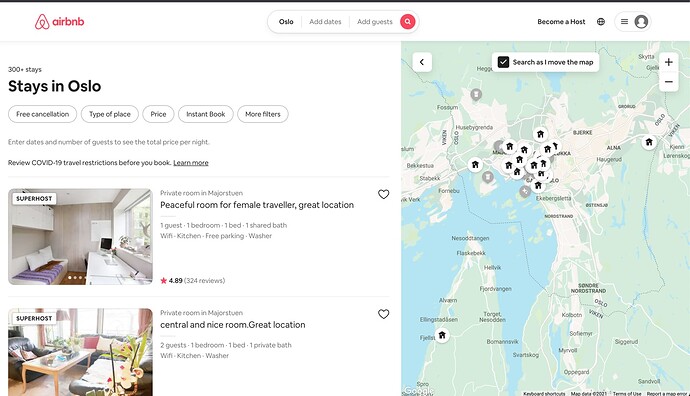Save Peaceful room listing with heart
The image size is (690, 396).
click(x=384, y=194)
